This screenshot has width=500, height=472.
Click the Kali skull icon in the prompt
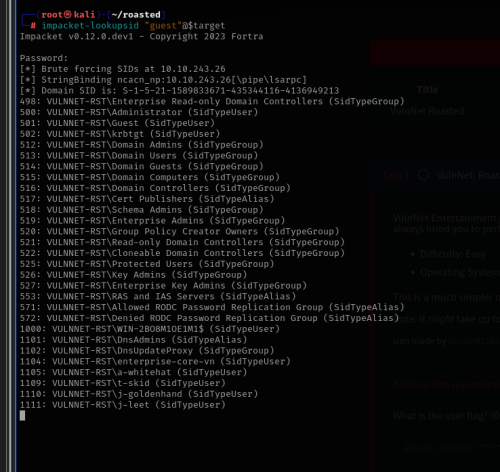(x=68, y=15)
